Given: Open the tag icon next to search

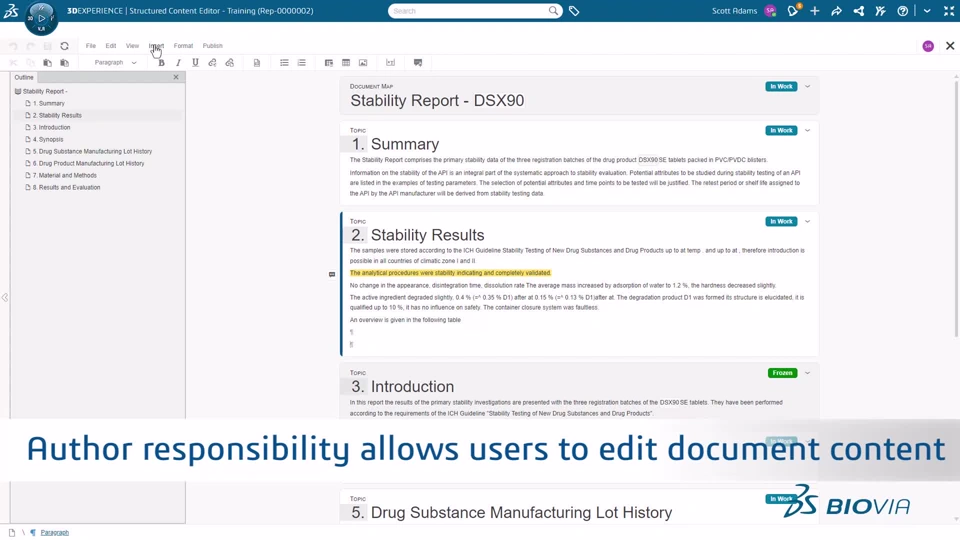Looking at the screenshot, I should [x=574, y=11].
